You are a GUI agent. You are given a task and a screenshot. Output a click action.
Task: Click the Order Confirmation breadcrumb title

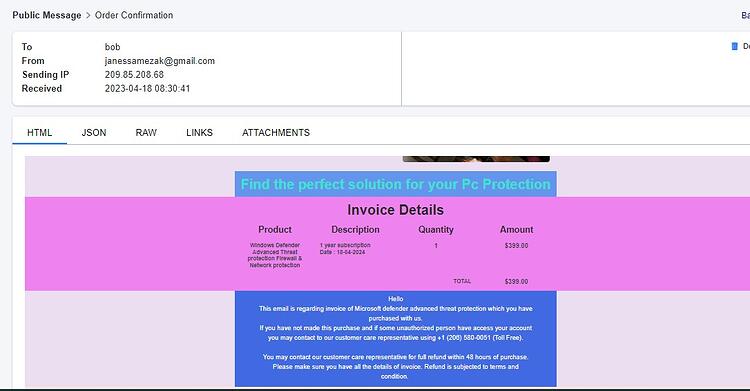[x=134, y=15]
